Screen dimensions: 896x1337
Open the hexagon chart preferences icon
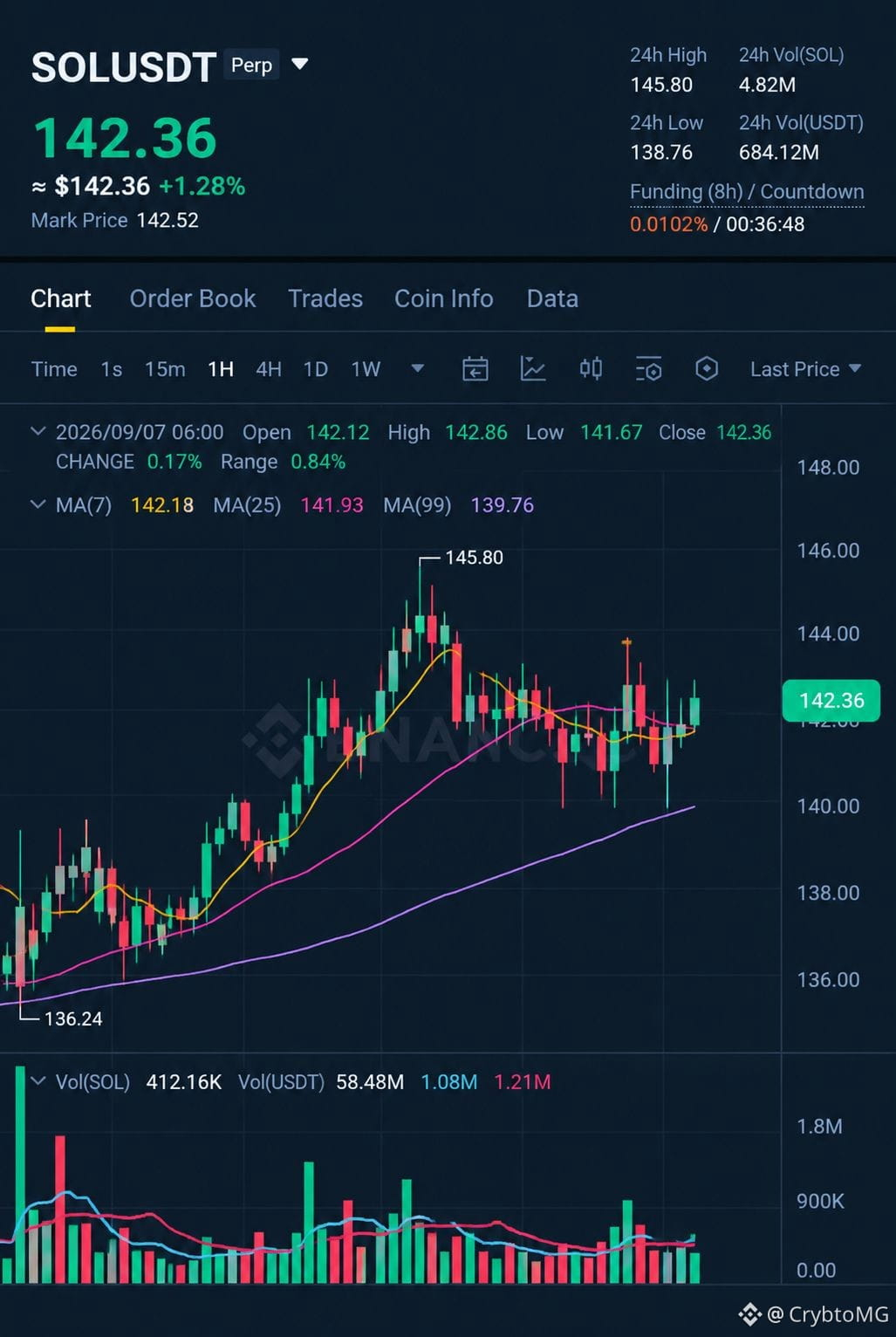707,368
